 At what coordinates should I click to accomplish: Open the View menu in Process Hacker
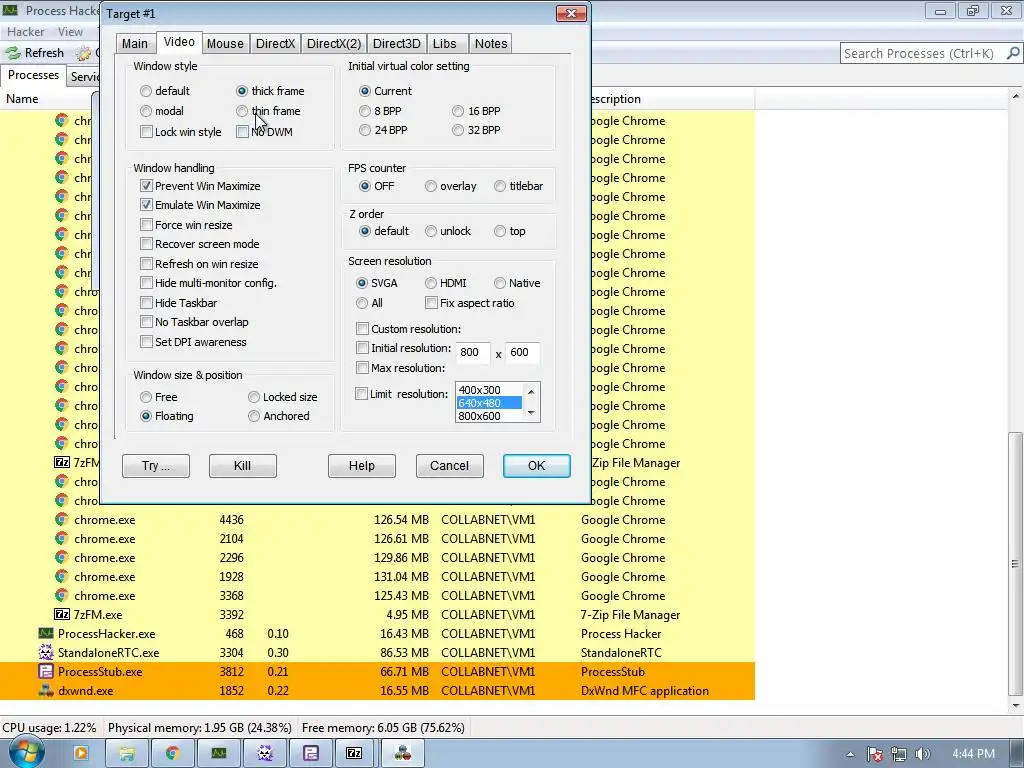tap(70, 31)
